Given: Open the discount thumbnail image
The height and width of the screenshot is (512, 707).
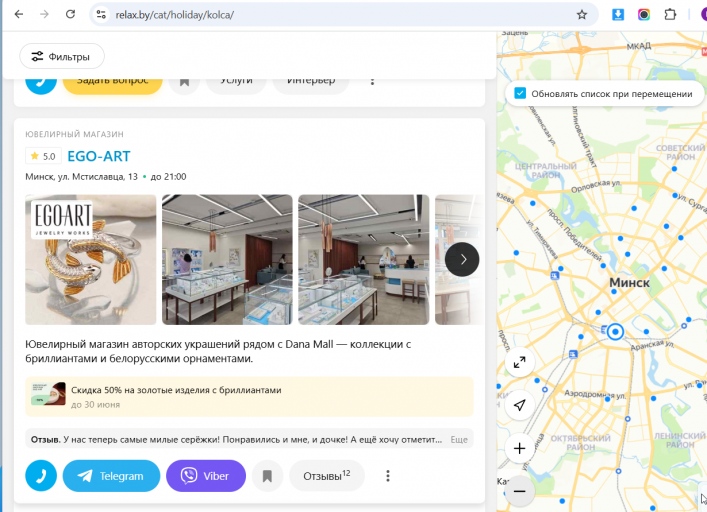Looking at the screenshot, I should (x=48, y=393).
